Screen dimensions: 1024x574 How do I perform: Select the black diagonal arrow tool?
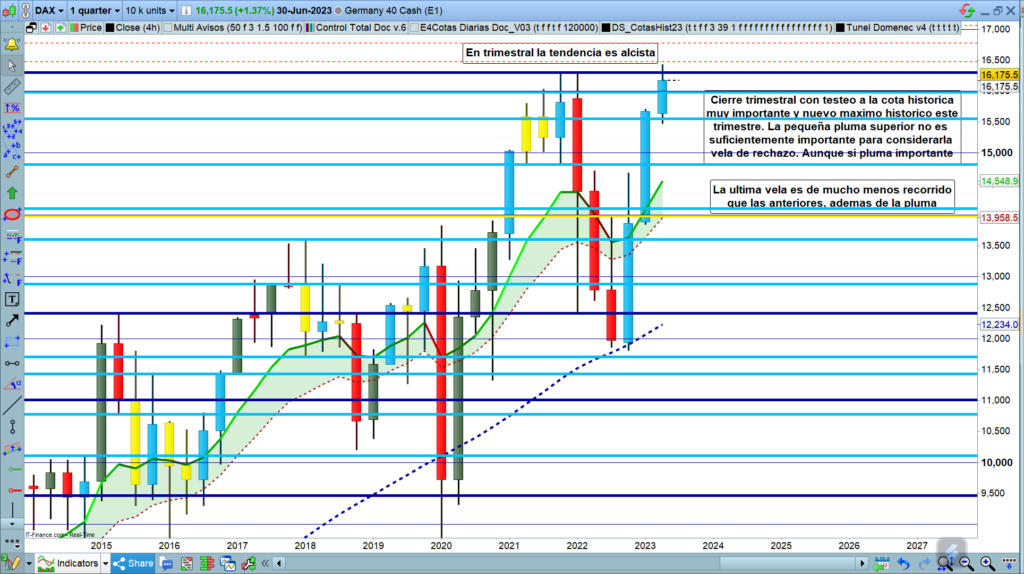12,320
